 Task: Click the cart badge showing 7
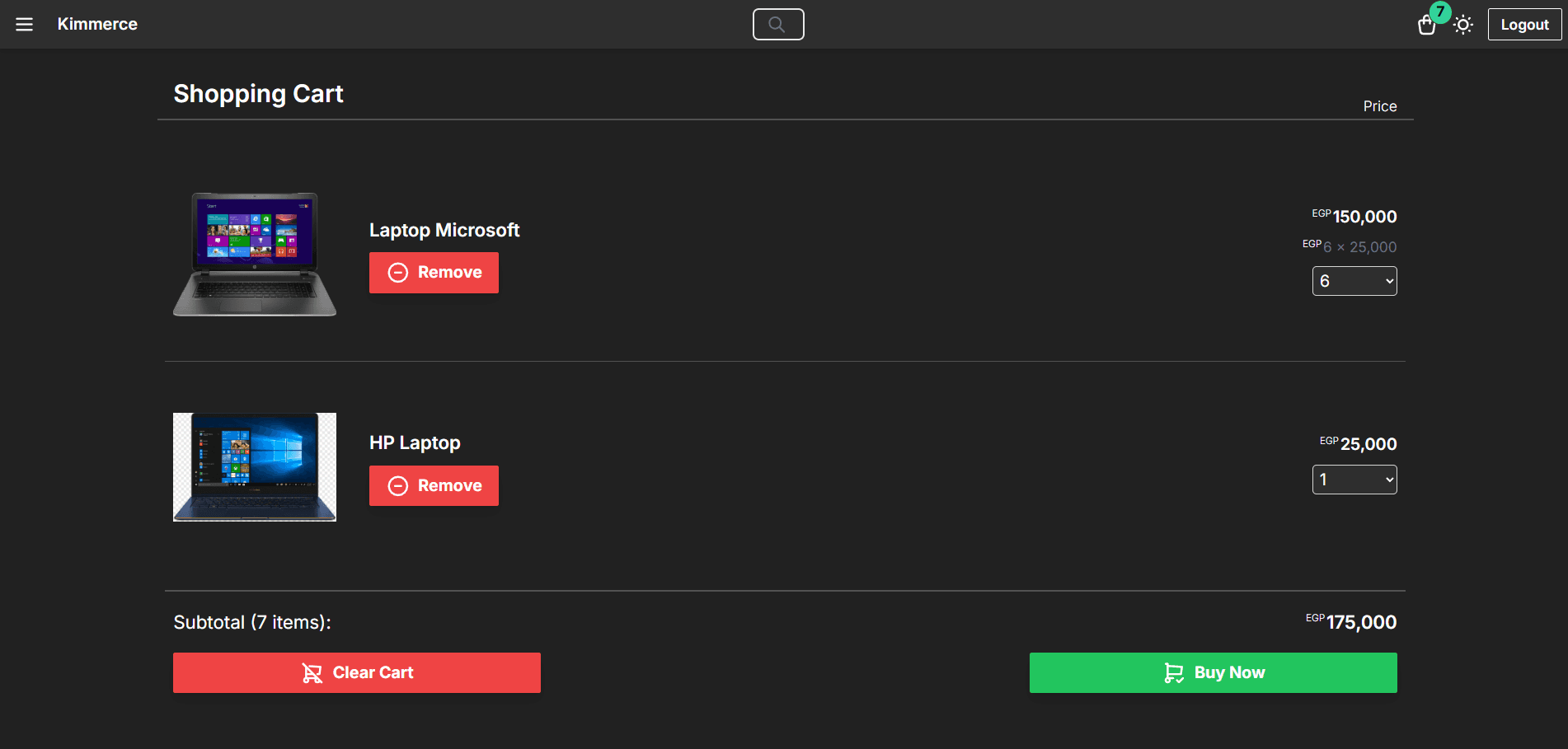point(1440,12)
